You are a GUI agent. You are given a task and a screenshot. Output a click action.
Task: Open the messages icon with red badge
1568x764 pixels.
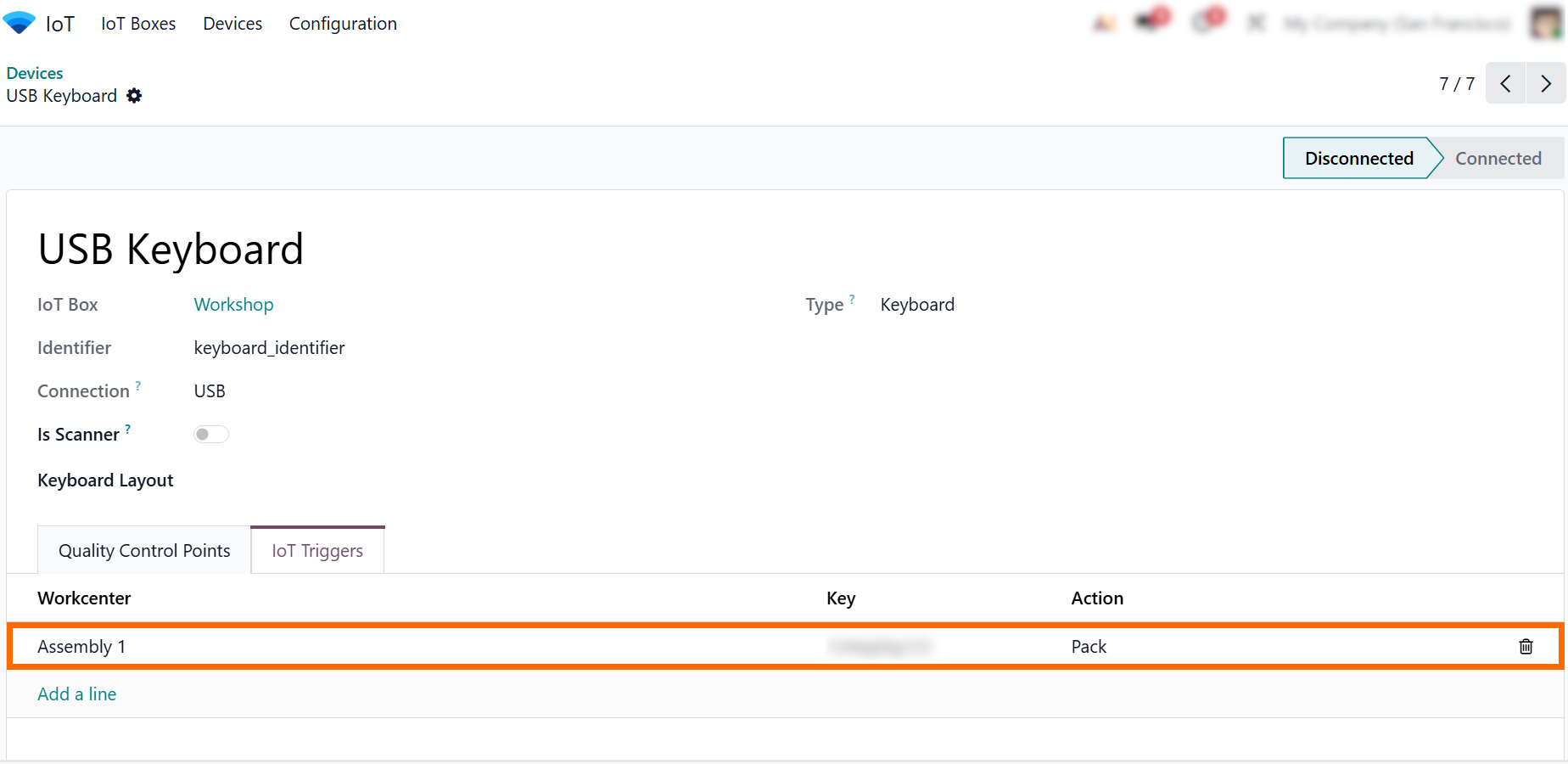(1151, 22)
